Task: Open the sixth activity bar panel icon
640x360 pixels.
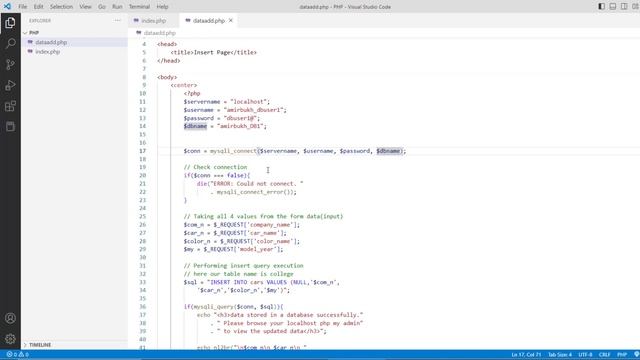Action: 10,127
